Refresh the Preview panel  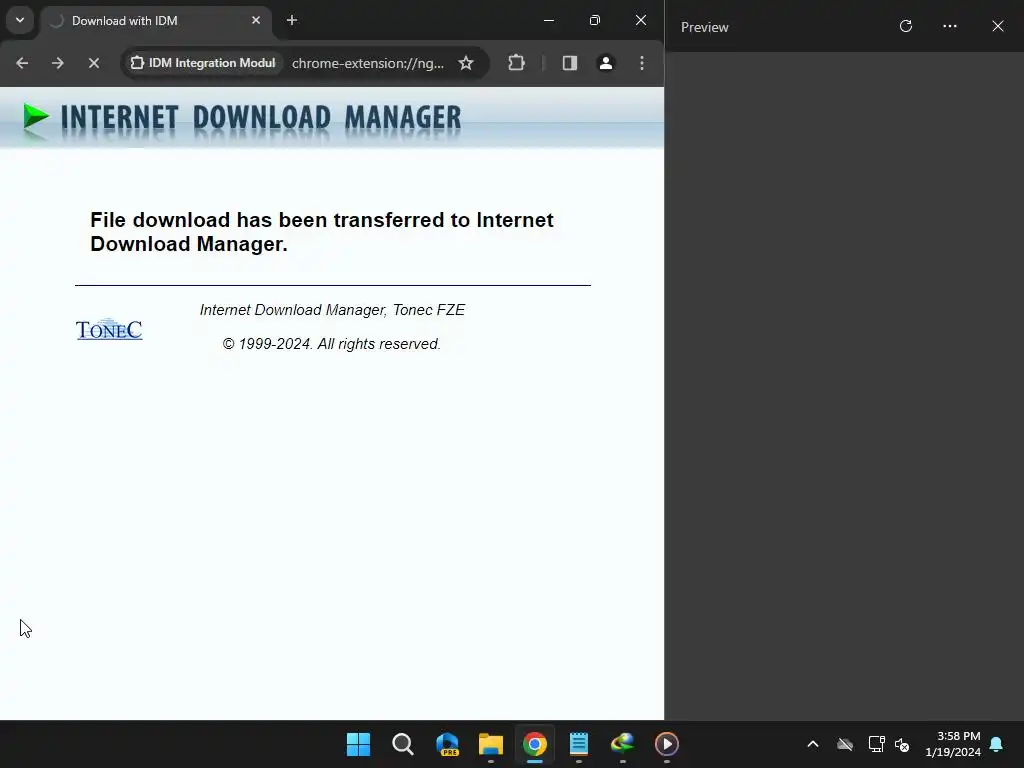coord(905,26)
